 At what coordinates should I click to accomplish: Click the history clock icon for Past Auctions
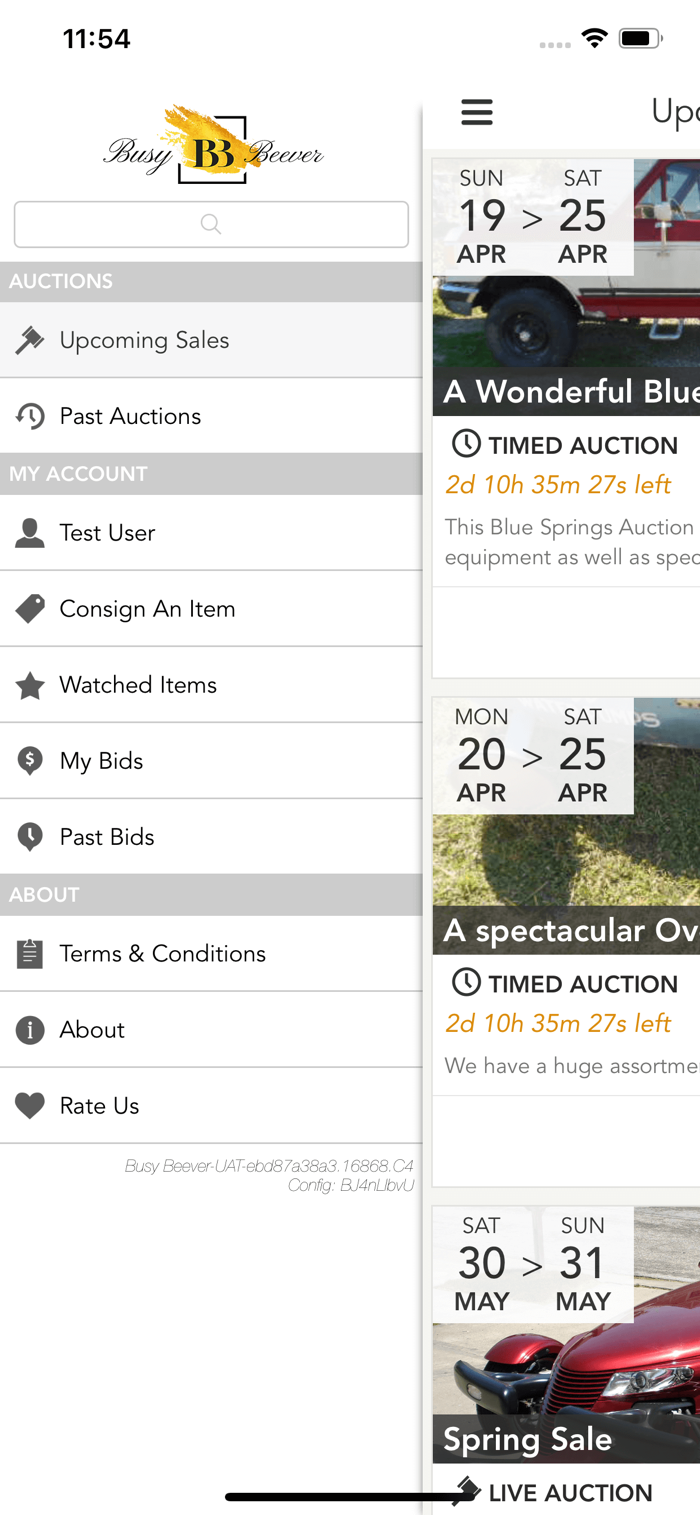point(30,416)
